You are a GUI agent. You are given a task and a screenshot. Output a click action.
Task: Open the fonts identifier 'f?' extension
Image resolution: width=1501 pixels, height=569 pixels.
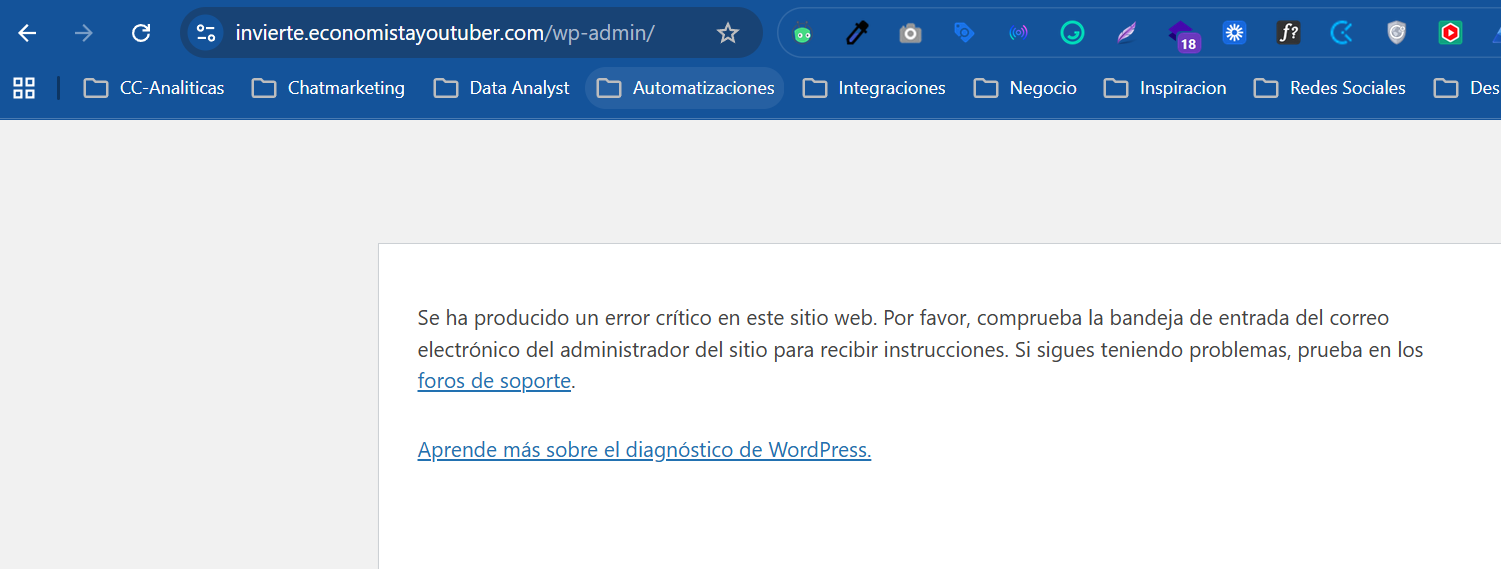tap(1288, 33)
